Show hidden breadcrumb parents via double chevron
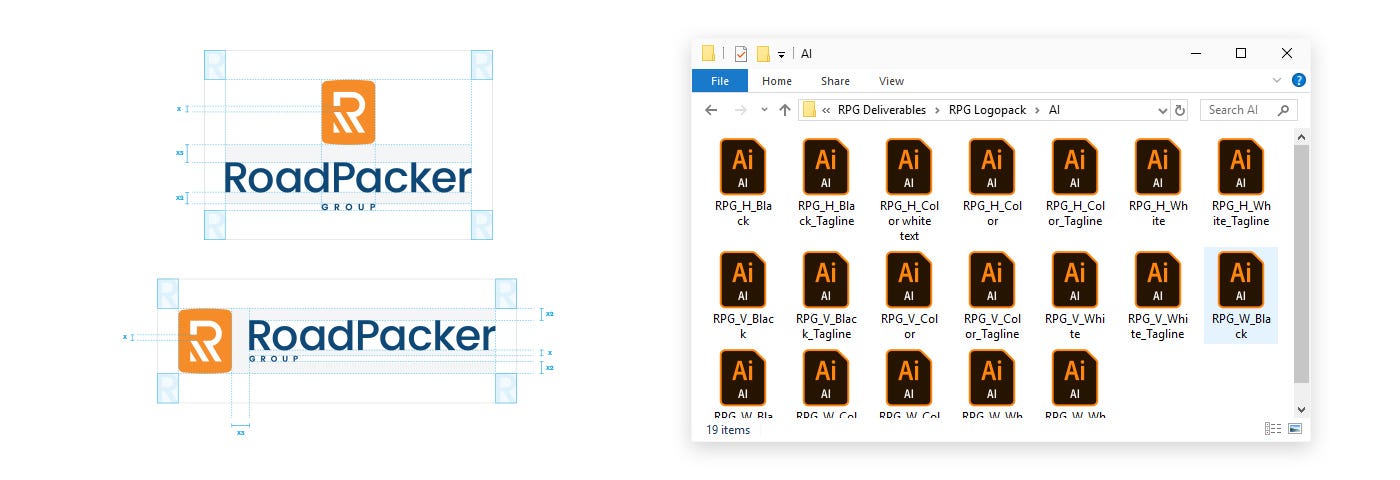Viewport: 1400px width, 480px height. pyautogui.click(x=827, y=110)
